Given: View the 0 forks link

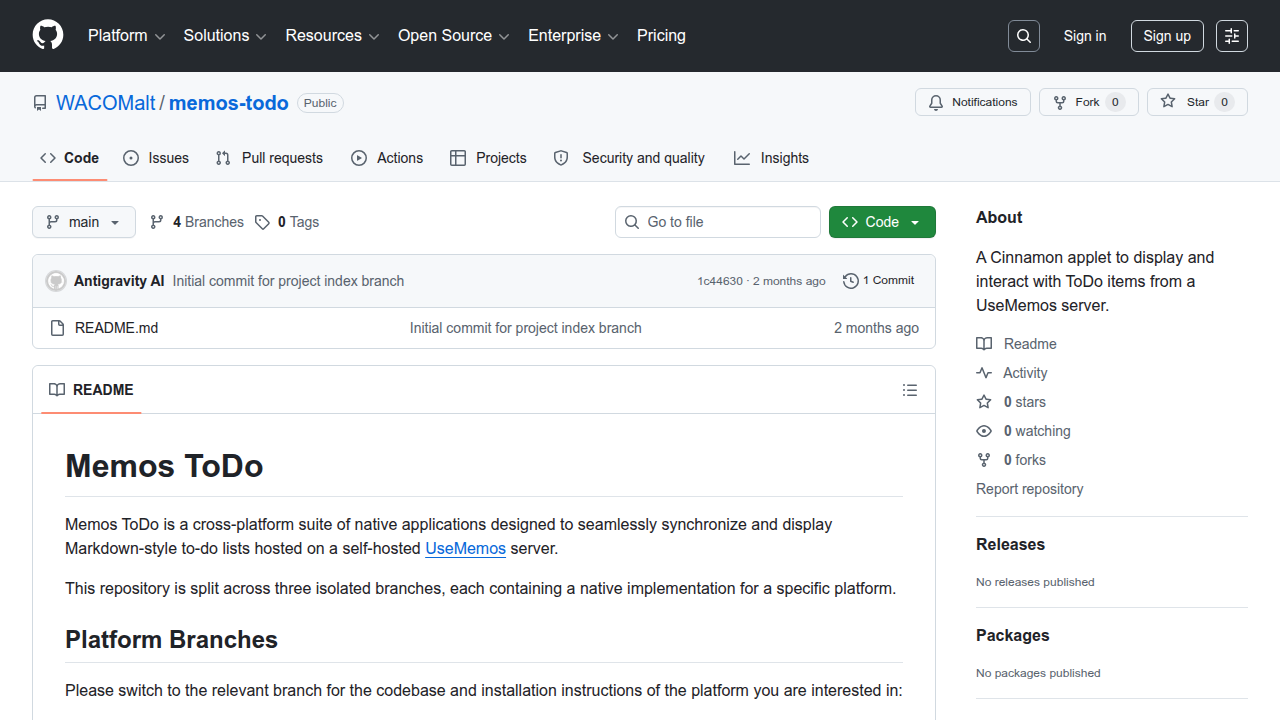Looking at the screenshot, I should [x=1025, y=460].
